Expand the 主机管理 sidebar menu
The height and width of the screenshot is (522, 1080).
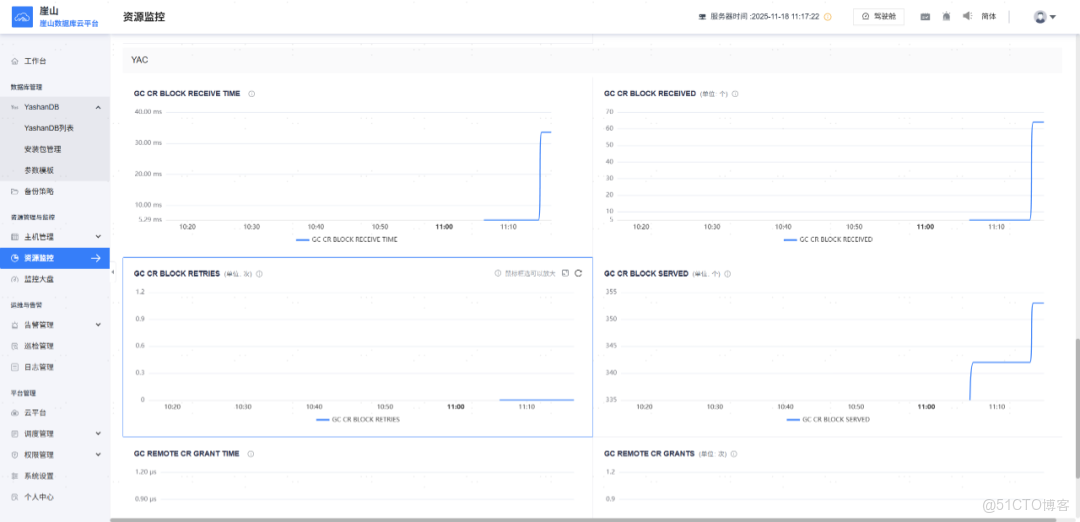(x=98, y=237)
